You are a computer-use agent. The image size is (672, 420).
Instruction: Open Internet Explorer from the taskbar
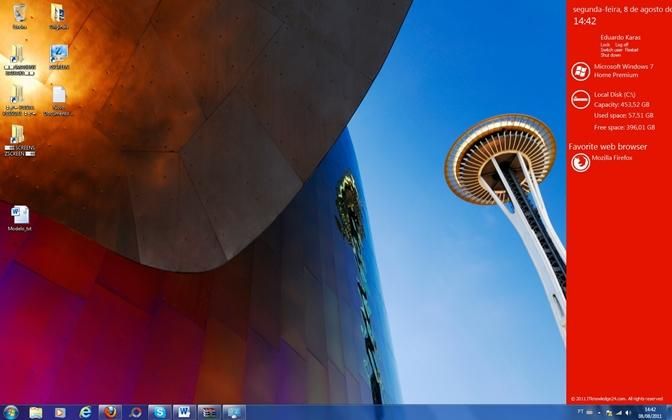click(x=85, y=412)
